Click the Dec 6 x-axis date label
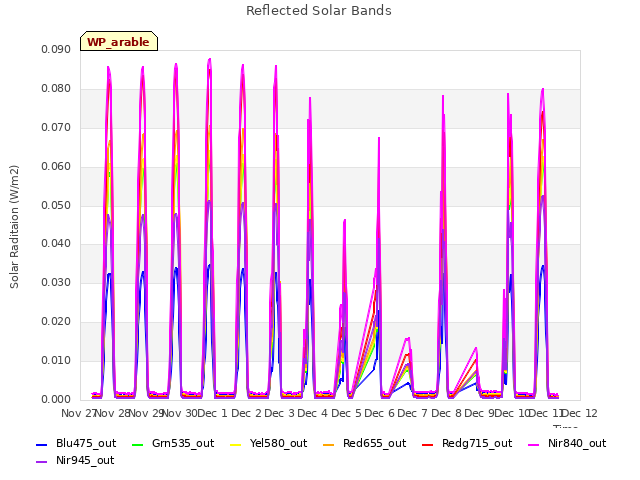The width and height of the screenshot is (640, 480). click(380, 413)
